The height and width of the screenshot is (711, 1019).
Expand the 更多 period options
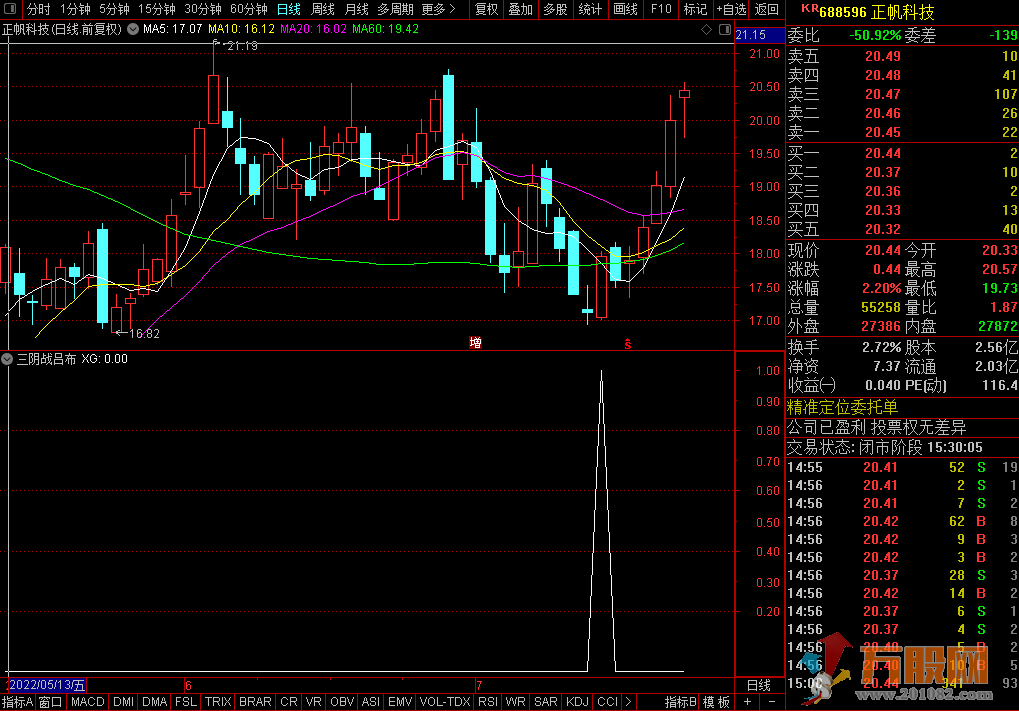(437, 9)
